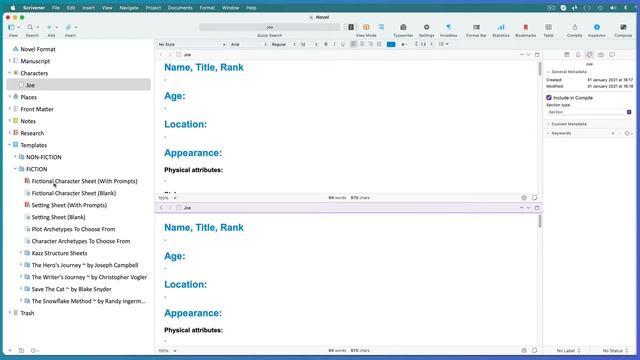Uncheck Include in Compile
640x360 pixels.
(x=549, y=98)
